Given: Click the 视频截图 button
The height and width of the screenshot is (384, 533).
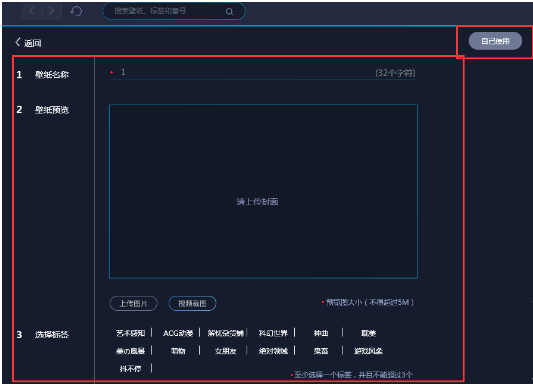Looking at the screenshot, I should 192,303.
